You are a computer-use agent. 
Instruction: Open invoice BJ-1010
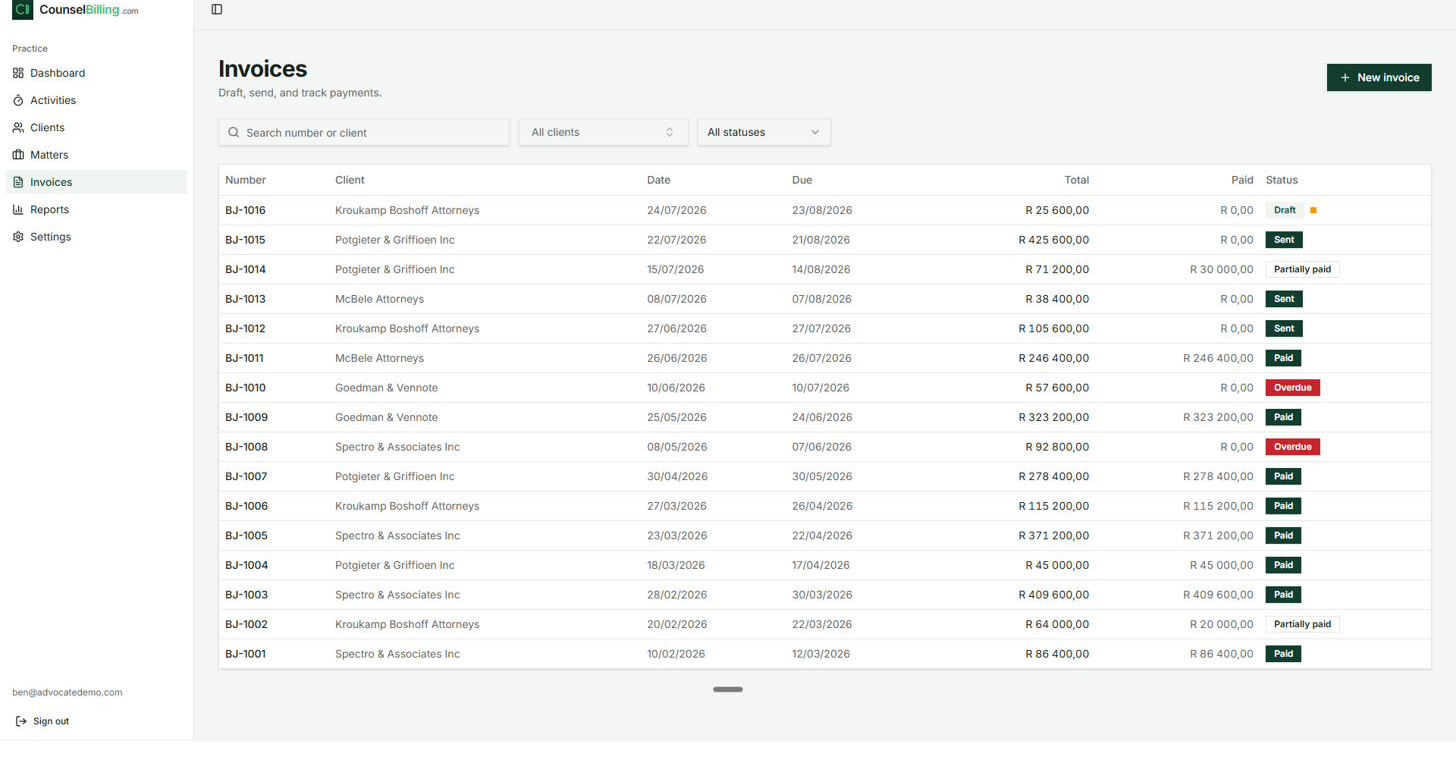[x=245, y=388]
